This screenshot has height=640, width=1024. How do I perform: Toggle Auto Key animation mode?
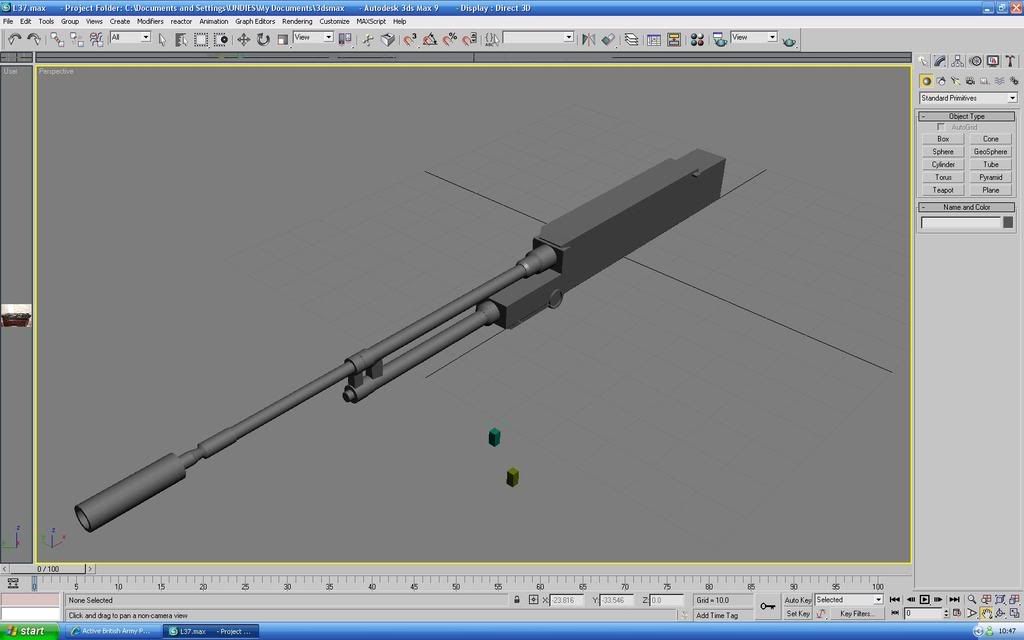(x=797, y=600)
